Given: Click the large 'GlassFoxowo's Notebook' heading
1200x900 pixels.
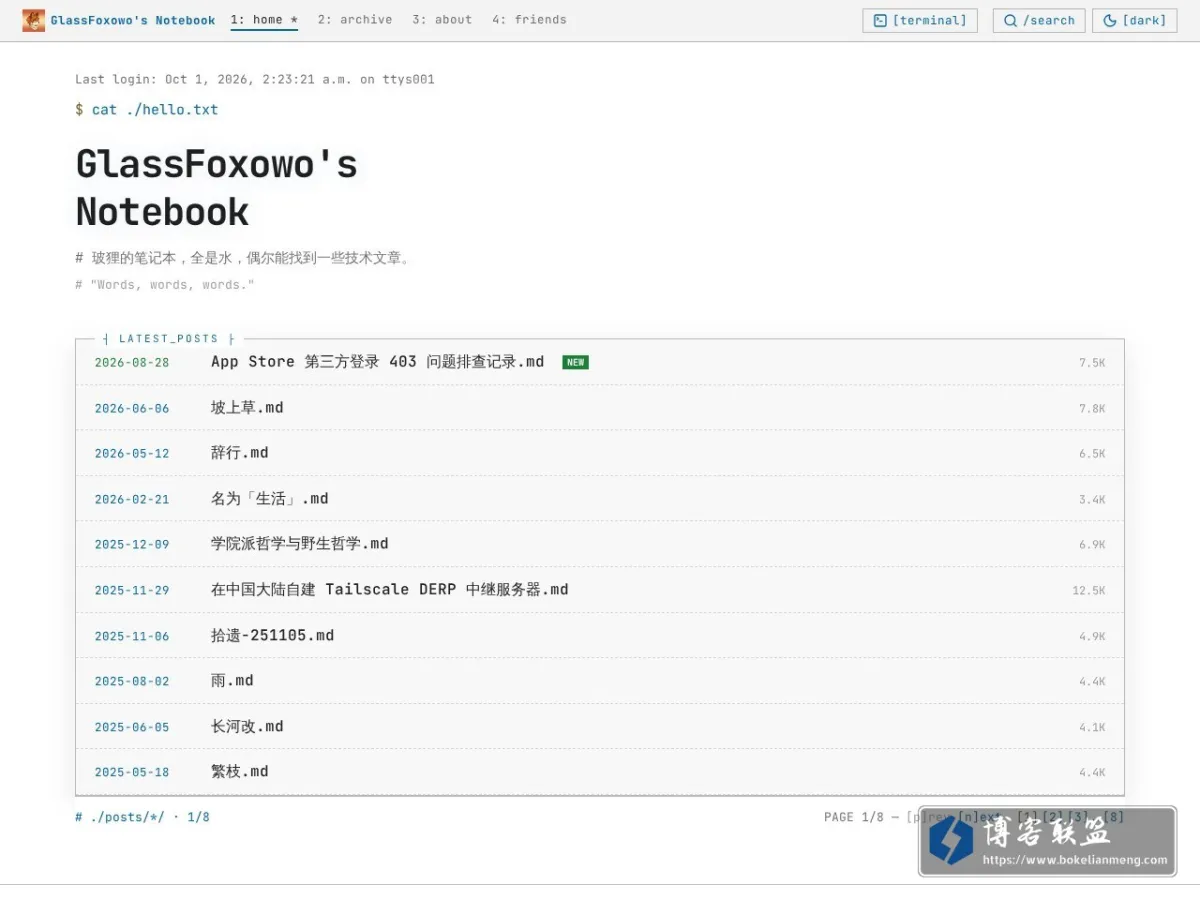Looking at the screenshot, I should coord(217,188).
